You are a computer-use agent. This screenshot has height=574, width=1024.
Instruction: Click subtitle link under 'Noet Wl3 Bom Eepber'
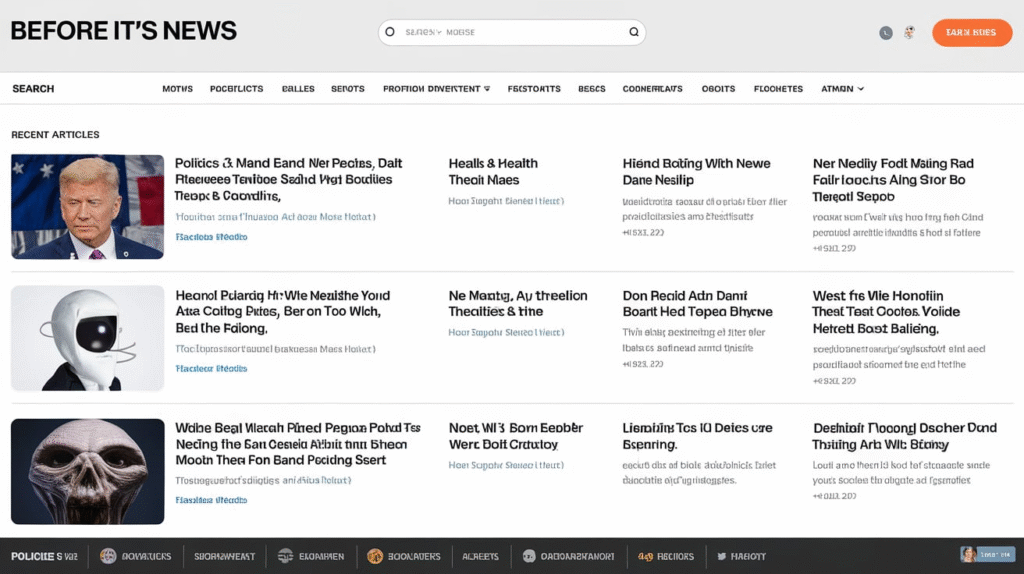pos(506,466)
